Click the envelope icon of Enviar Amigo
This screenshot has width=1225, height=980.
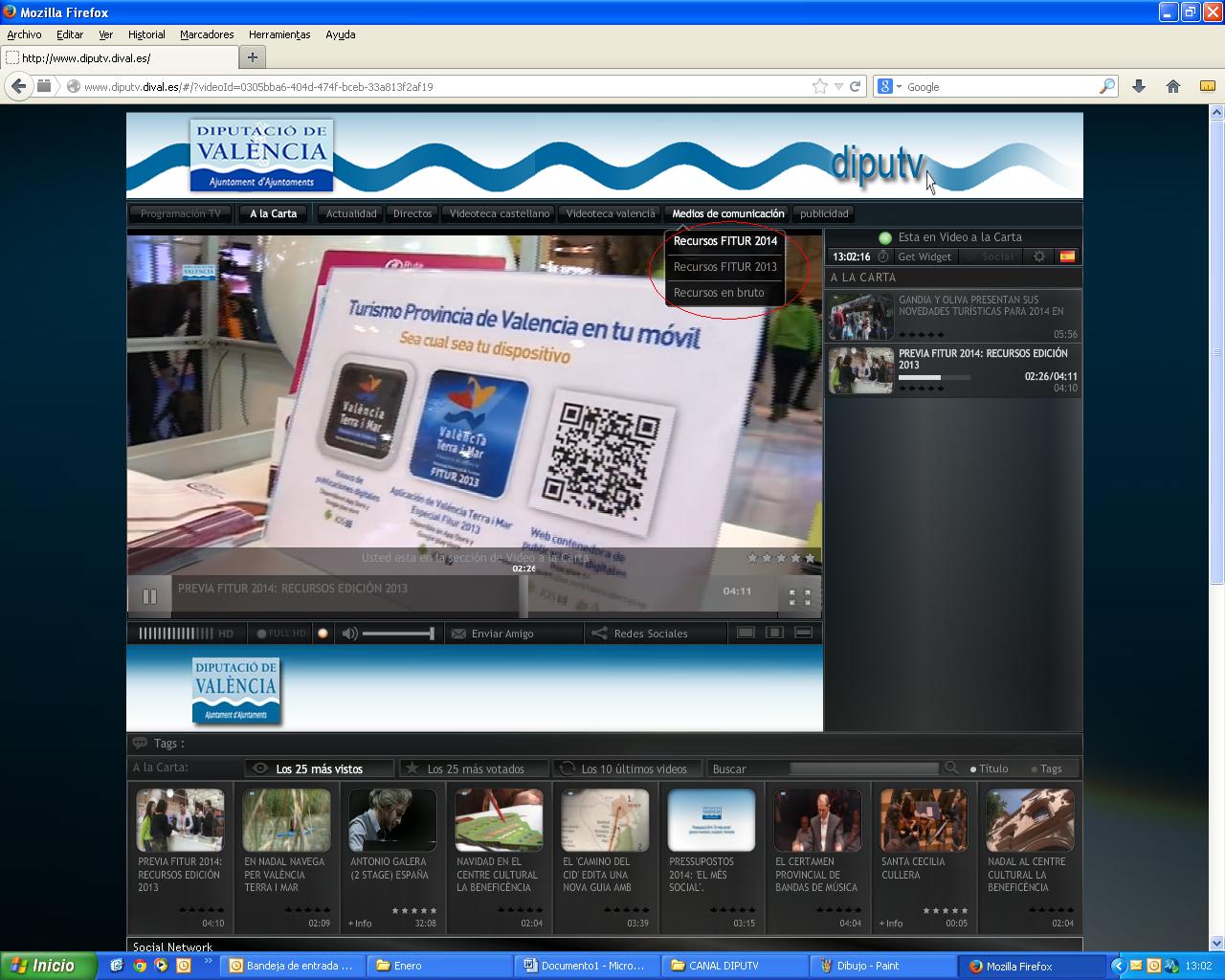pos(458,634)
